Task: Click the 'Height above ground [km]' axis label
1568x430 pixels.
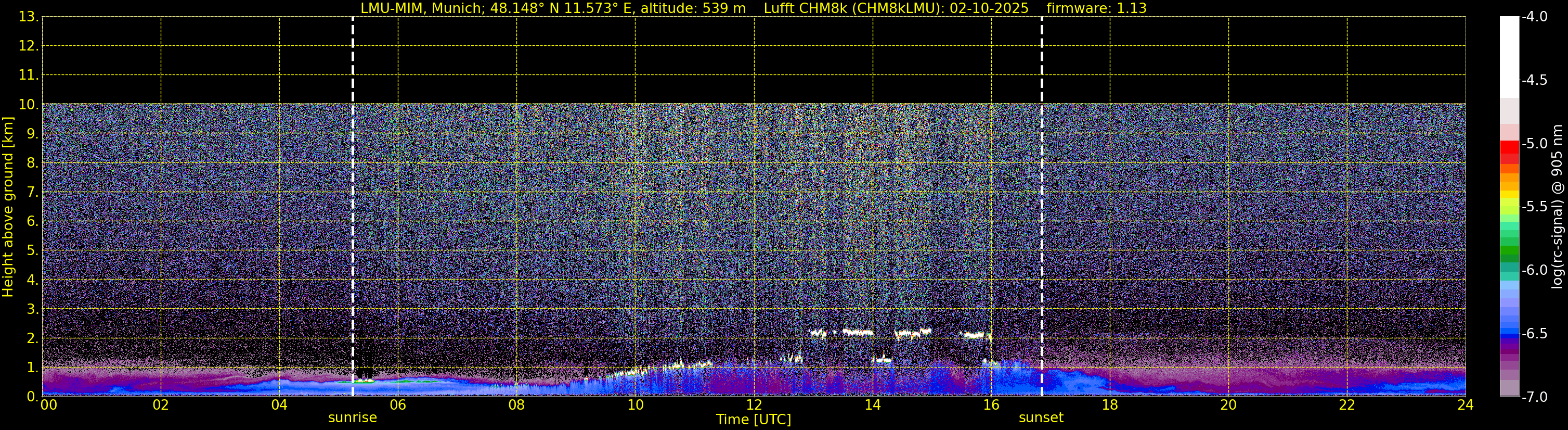Action: (8, 207)
